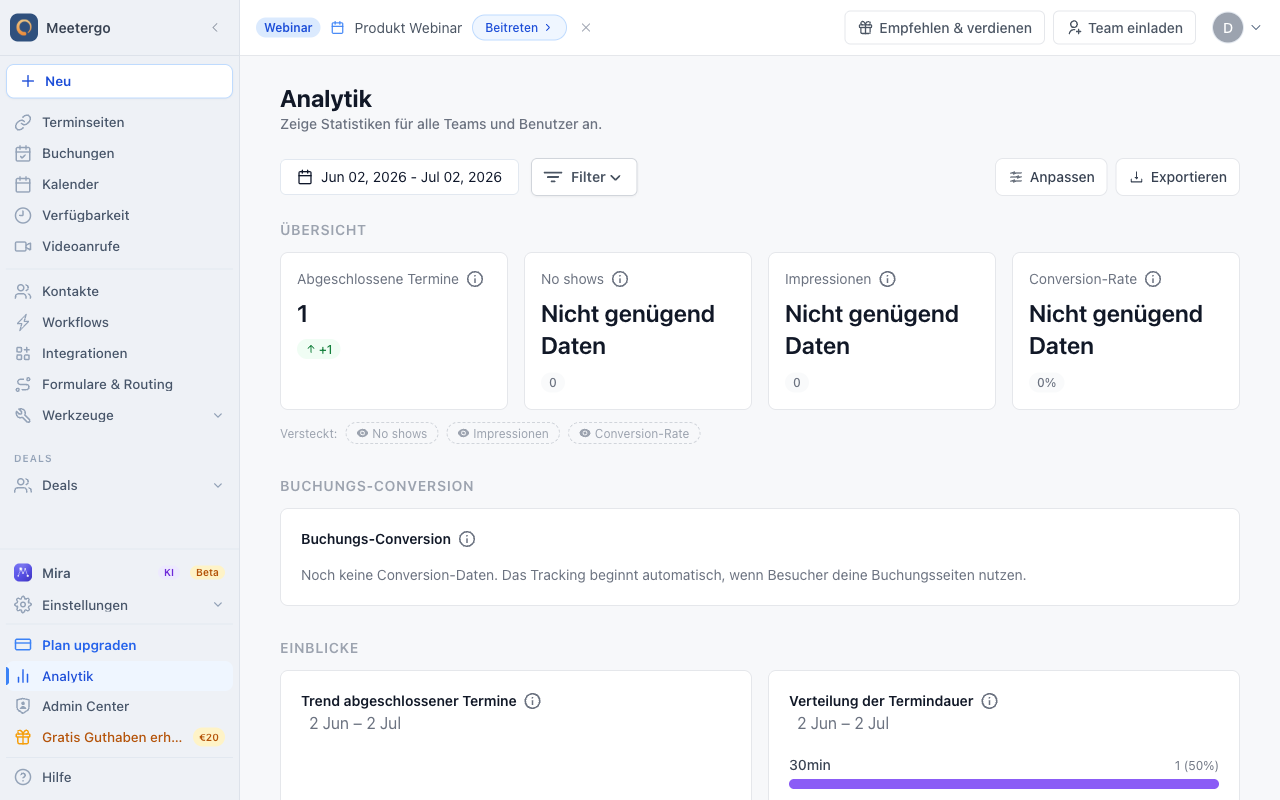Go to Buchungen in the sidebar

click(120, 153)
